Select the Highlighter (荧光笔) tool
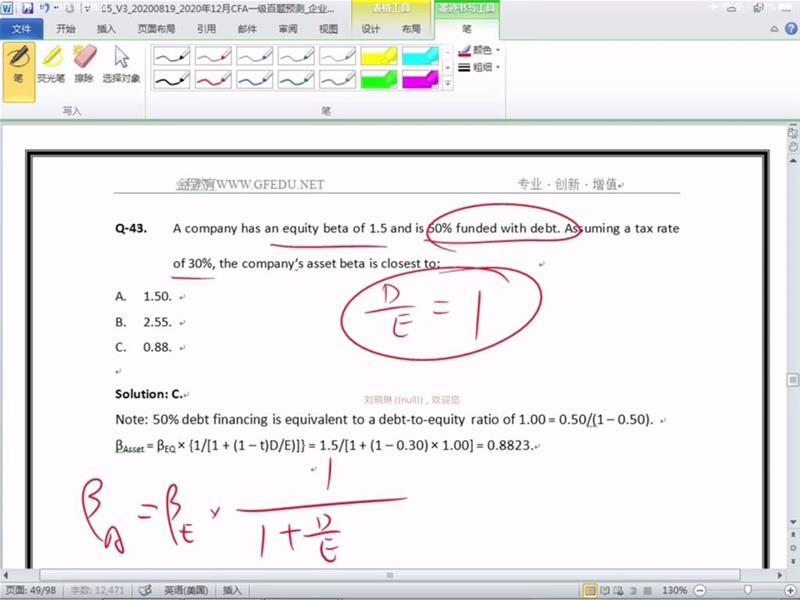 point(51,64)
